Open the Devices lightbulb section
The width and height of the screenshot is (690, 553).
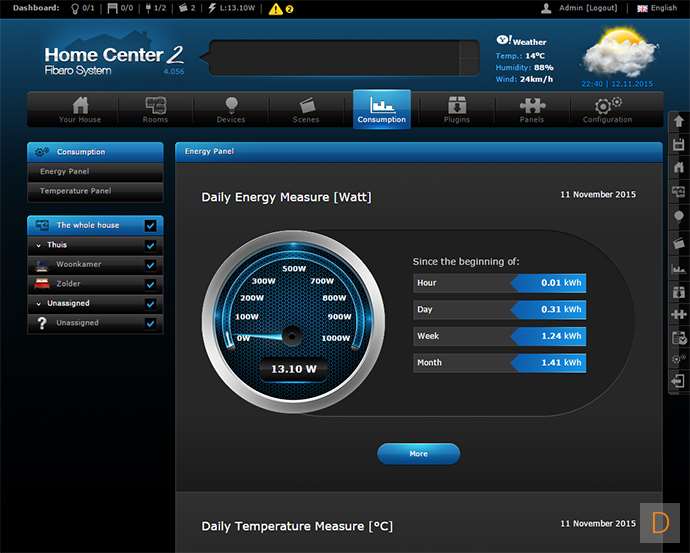click(x=231, y=109)
